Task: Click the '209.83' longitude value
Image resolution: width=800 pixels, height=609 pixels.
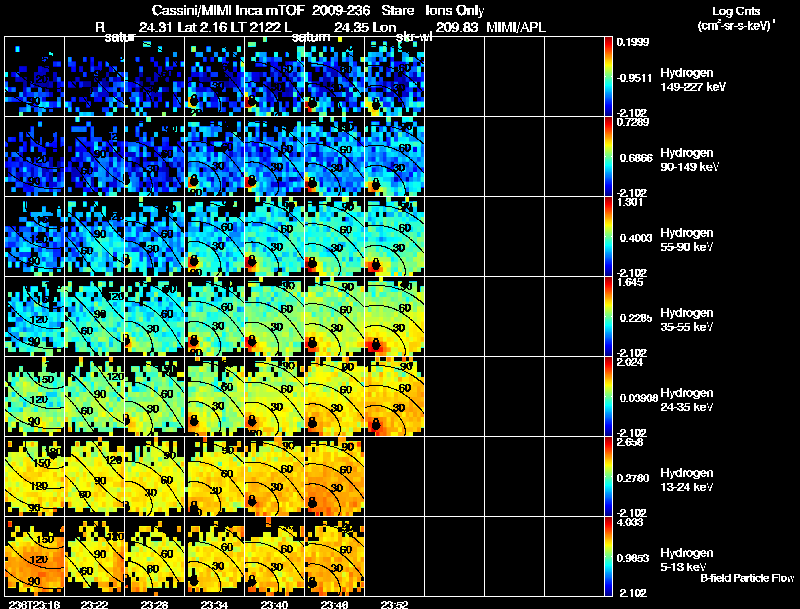Action: (457, 28)
